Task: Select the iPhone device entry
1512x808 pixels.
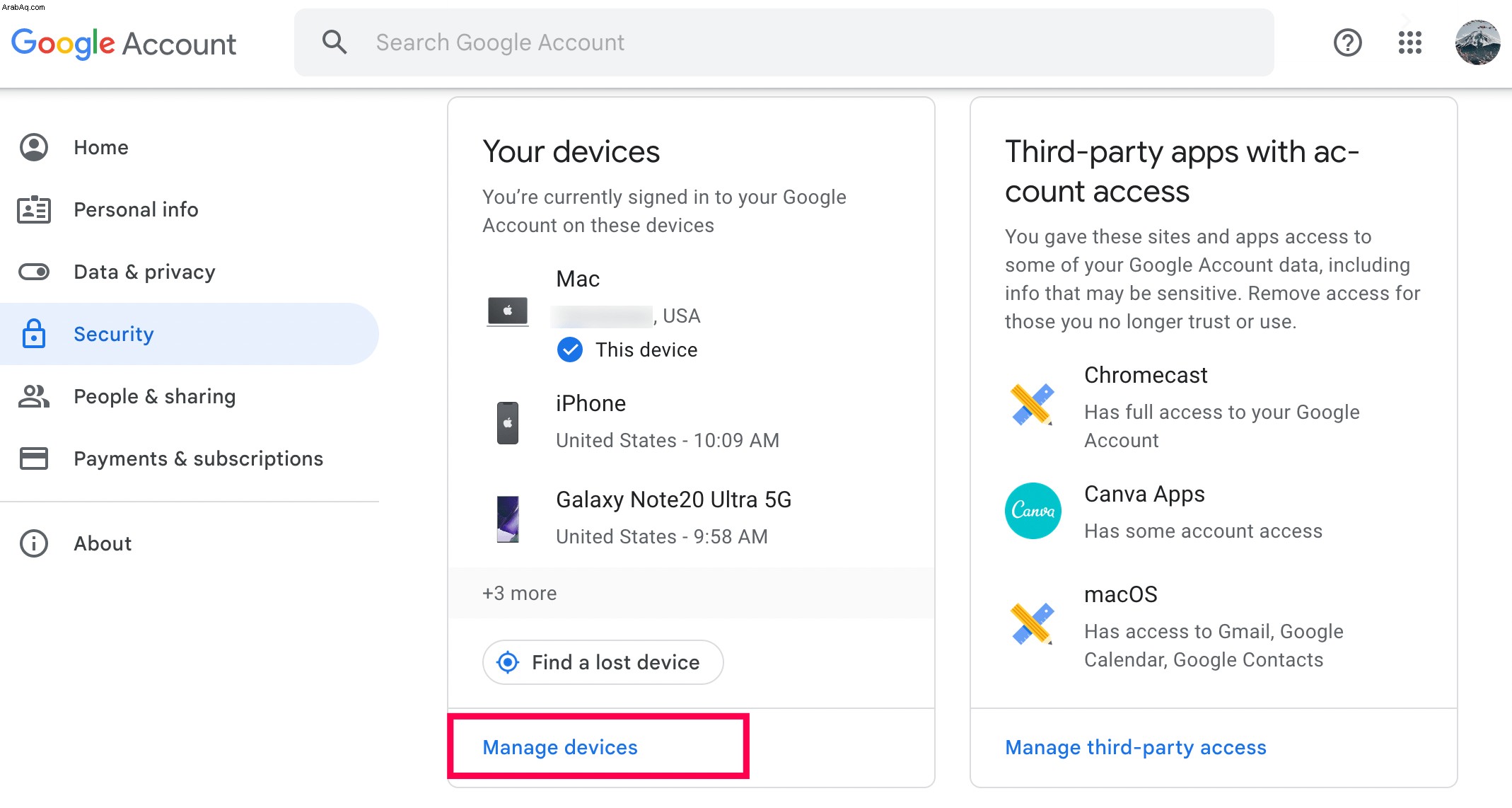Action: [x=691, y=422]
